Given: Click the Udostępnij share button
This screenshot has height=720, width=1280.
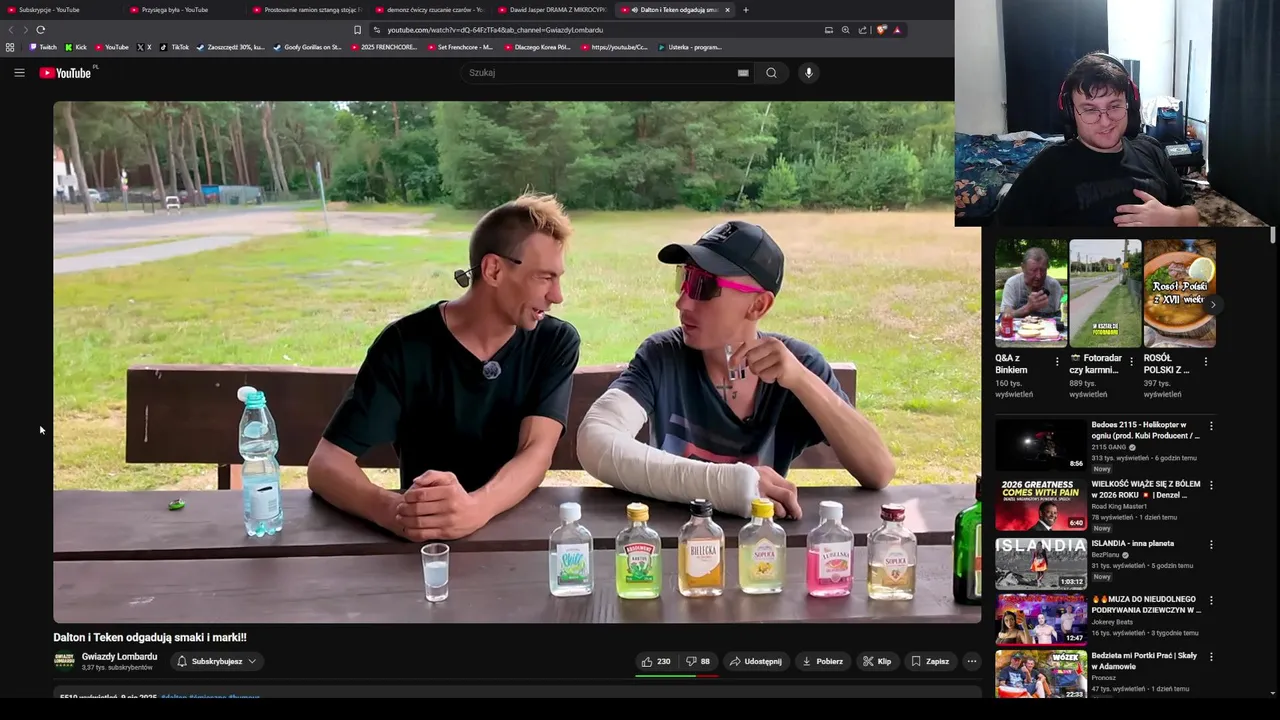Looking at the screenshot, I should click(756, 661).
